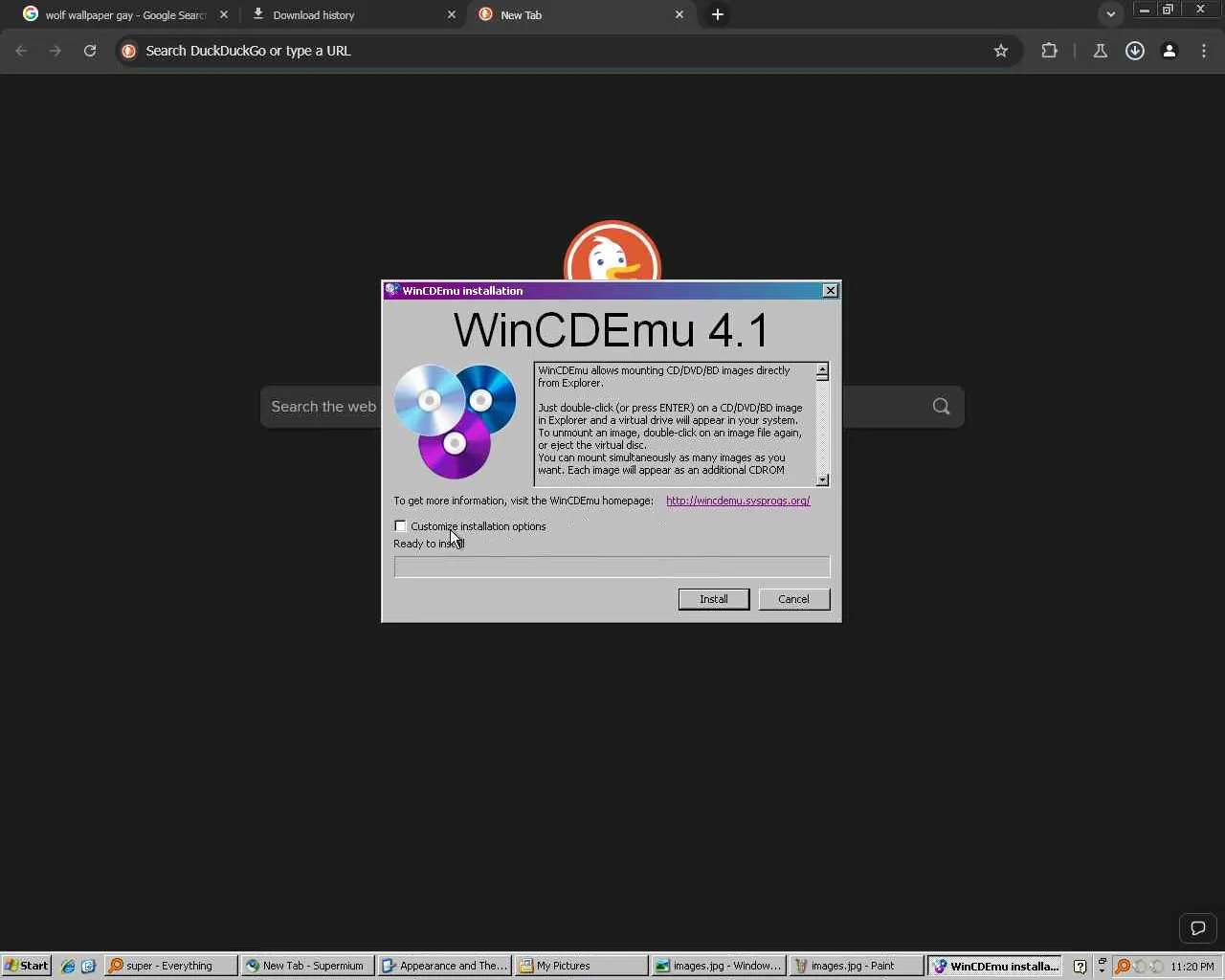Click the WinCDEmu installation taskbar button

click(995, 966)
